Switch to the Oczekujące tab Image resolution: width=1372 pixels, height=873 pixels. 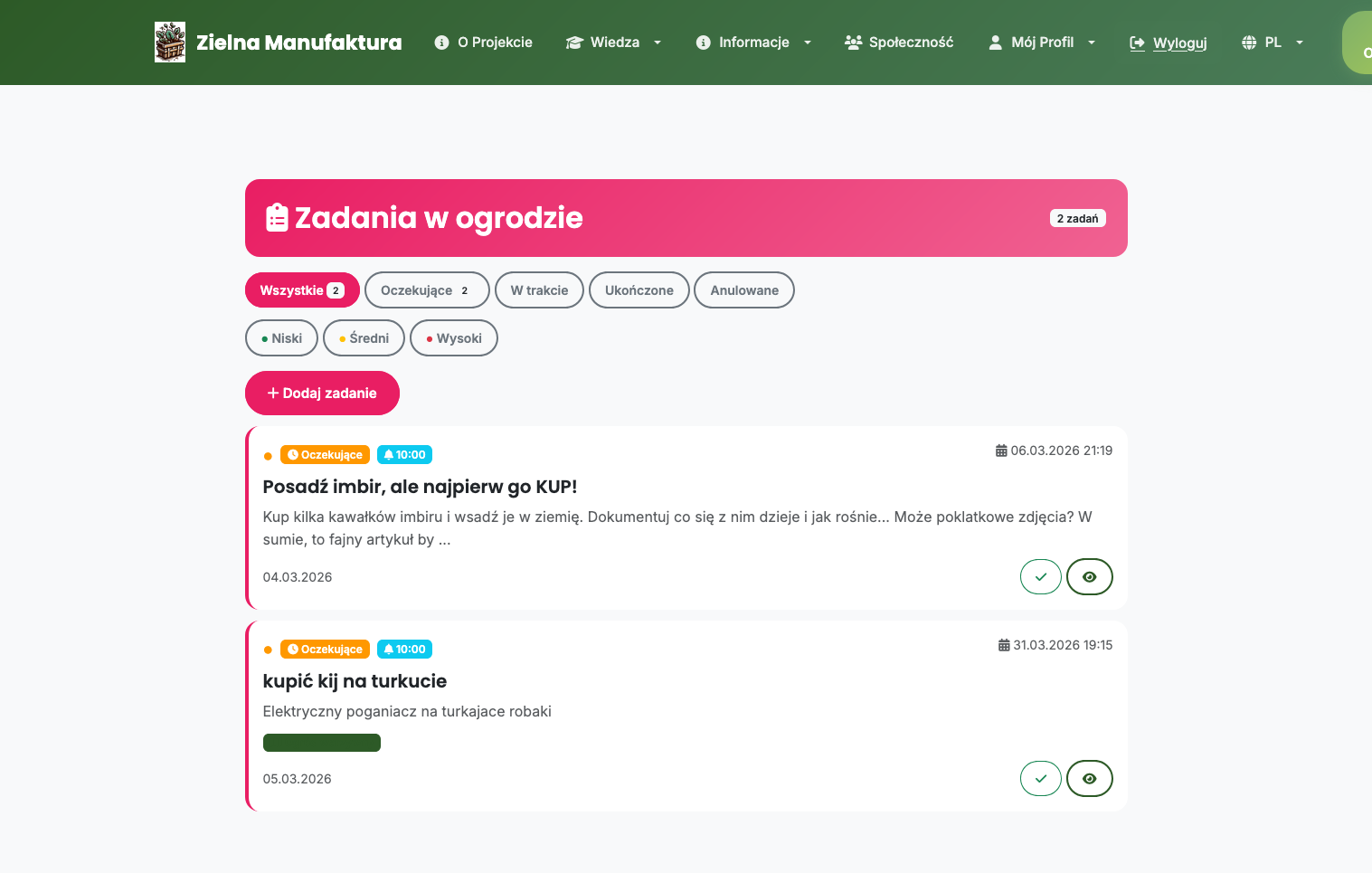click(426, 290)
